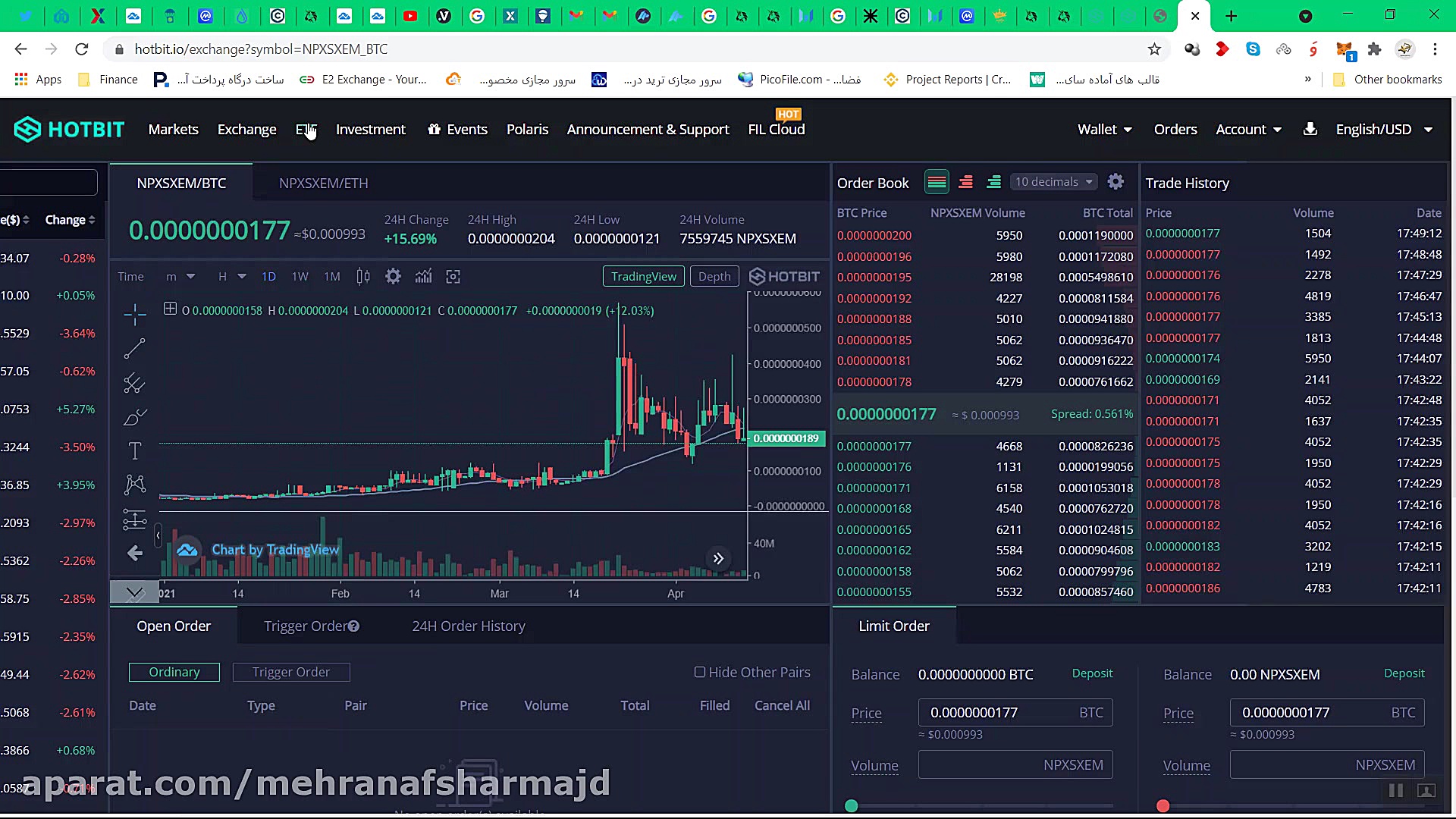
Task: Select the 1D chart interval
Action: pos(268,277)
